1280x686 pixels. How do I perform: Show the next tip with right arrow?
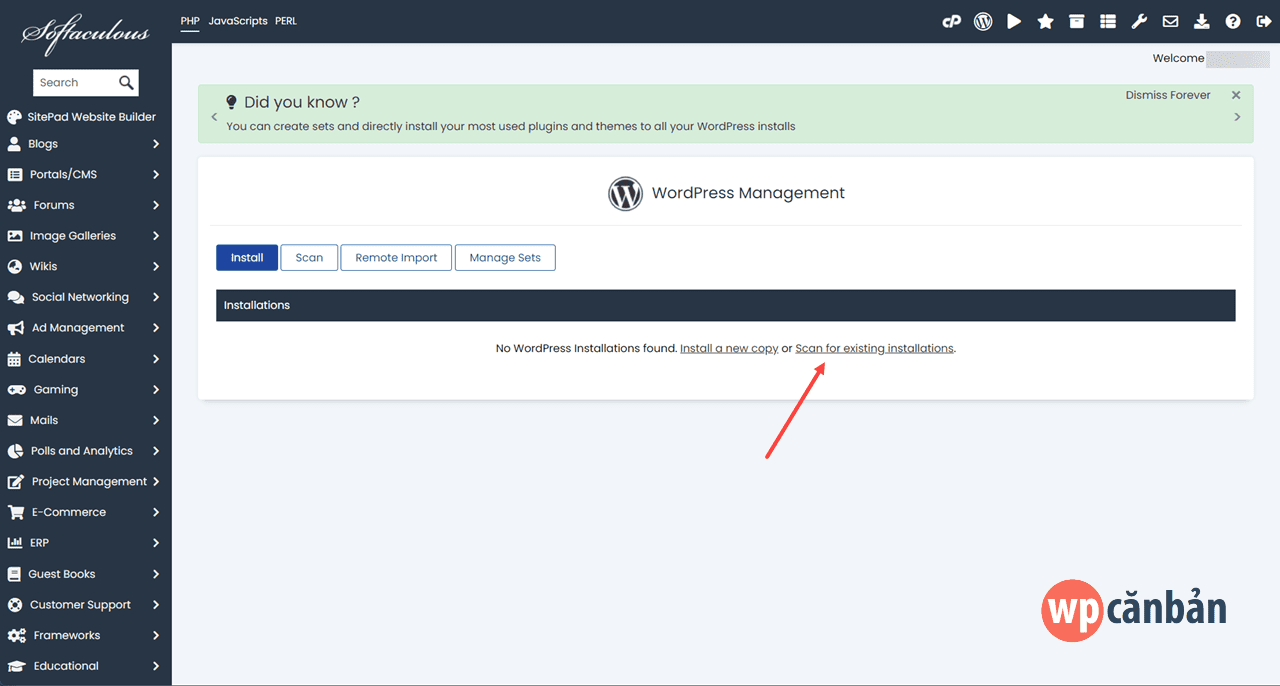[x=1237, y=117]
